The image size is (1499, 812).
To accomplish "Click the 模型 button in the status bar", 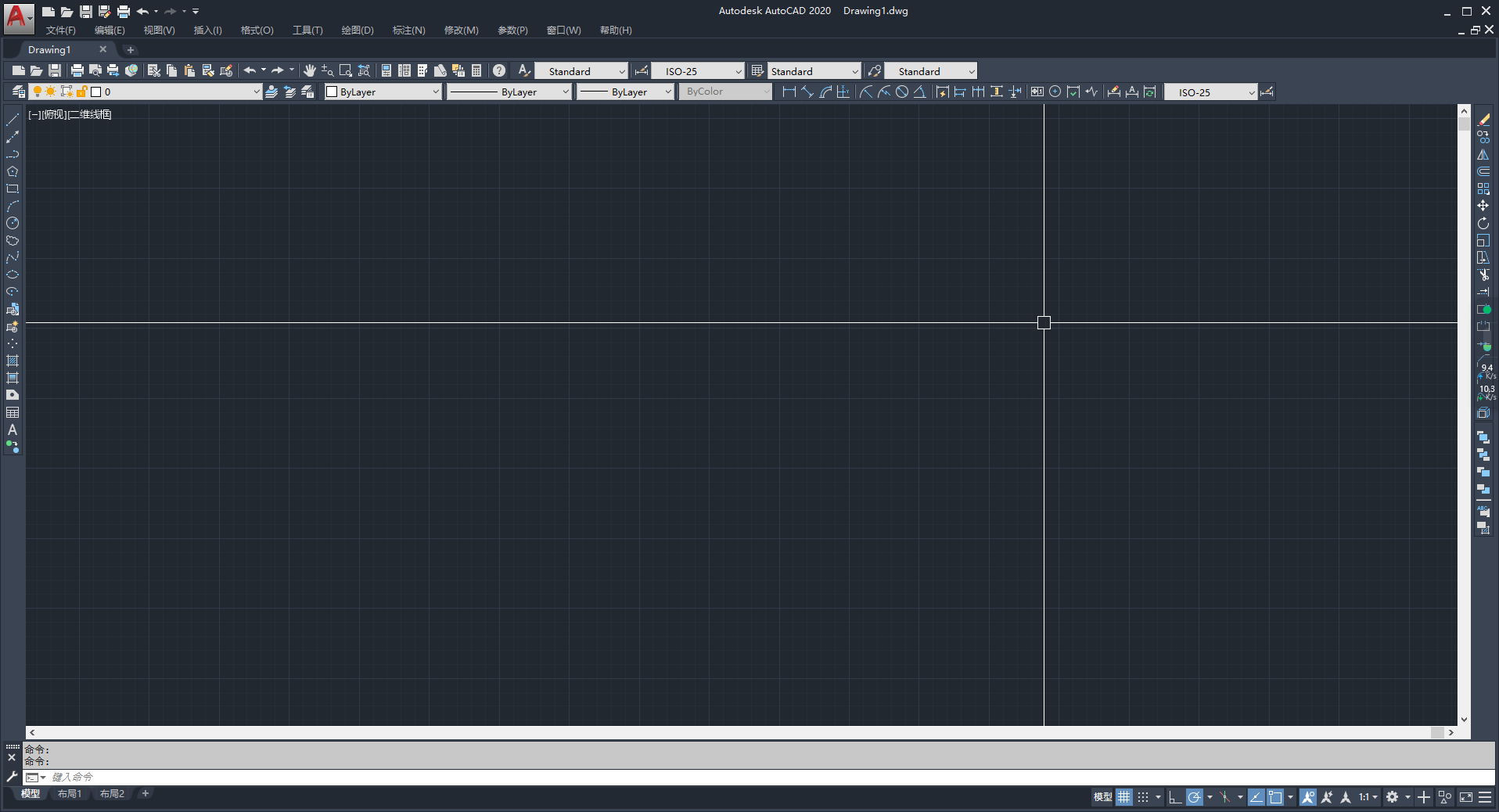I will click(1102, 797).
